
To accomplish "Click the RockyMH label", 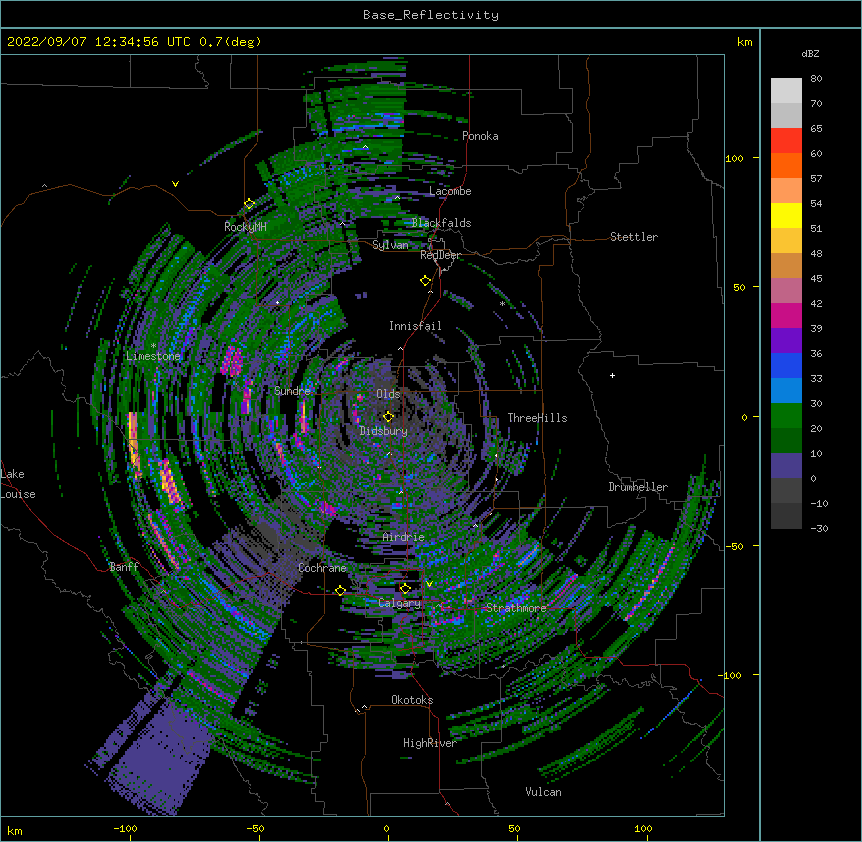I will 245,227.
